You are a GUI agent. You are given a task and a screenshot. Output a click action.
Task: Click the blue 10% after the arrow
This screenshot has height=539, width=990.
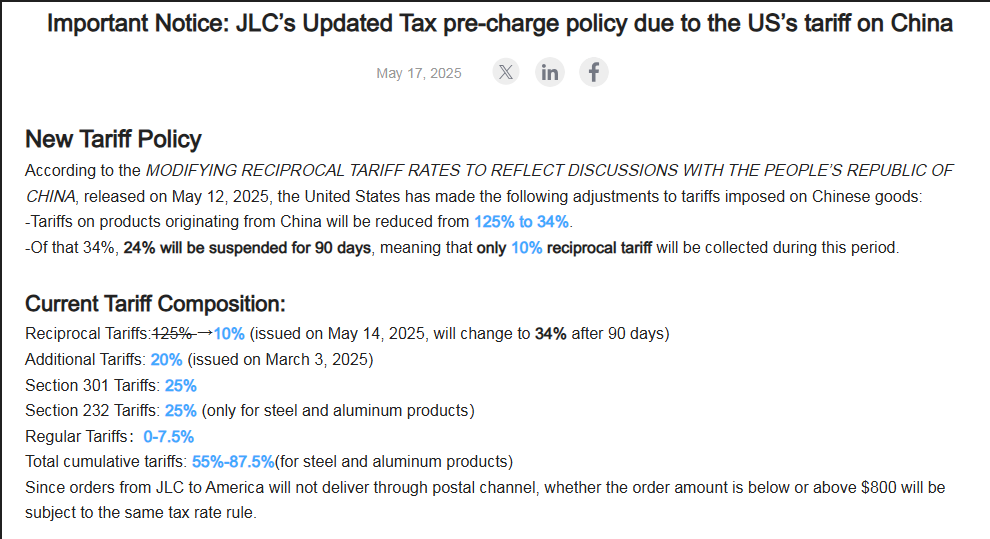(x=229, y=334)
